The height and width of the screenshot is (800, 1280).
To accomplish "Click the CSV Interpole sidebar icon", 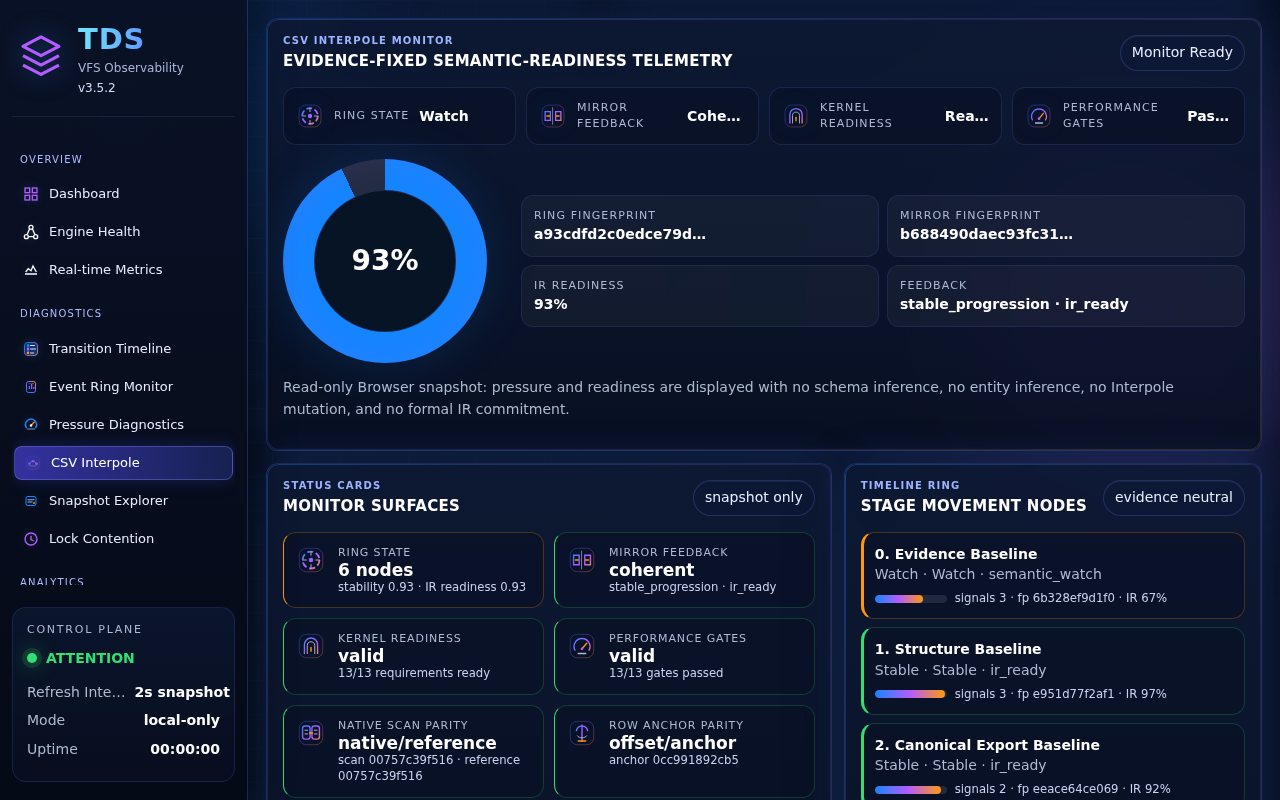I will 33,463.
